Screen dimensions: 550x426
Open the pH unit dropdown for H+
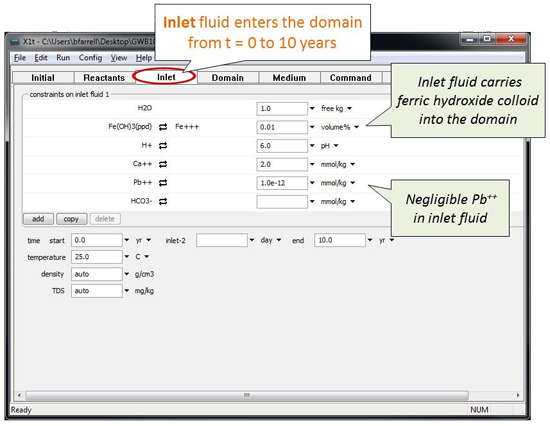click(x=336, y=146)
